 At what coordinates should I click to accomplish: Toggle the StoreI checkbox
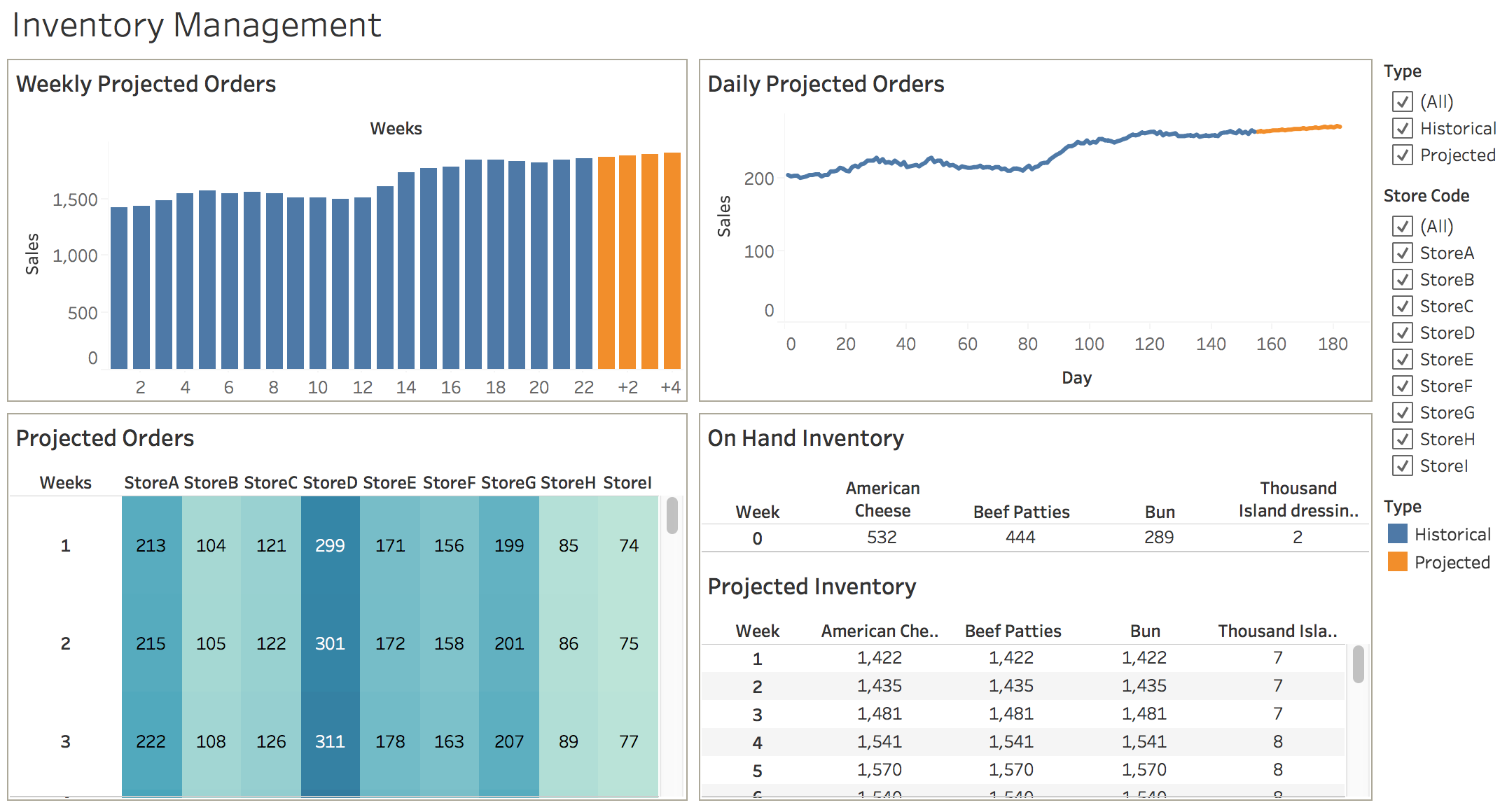point(1403,465)
